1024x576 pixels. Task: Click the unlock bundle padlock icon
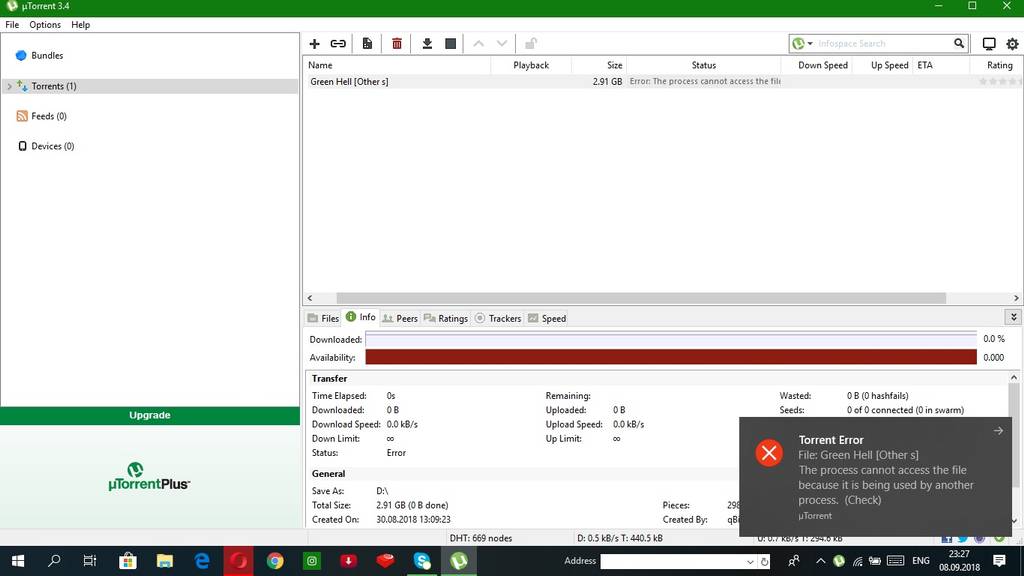[530, 44]
